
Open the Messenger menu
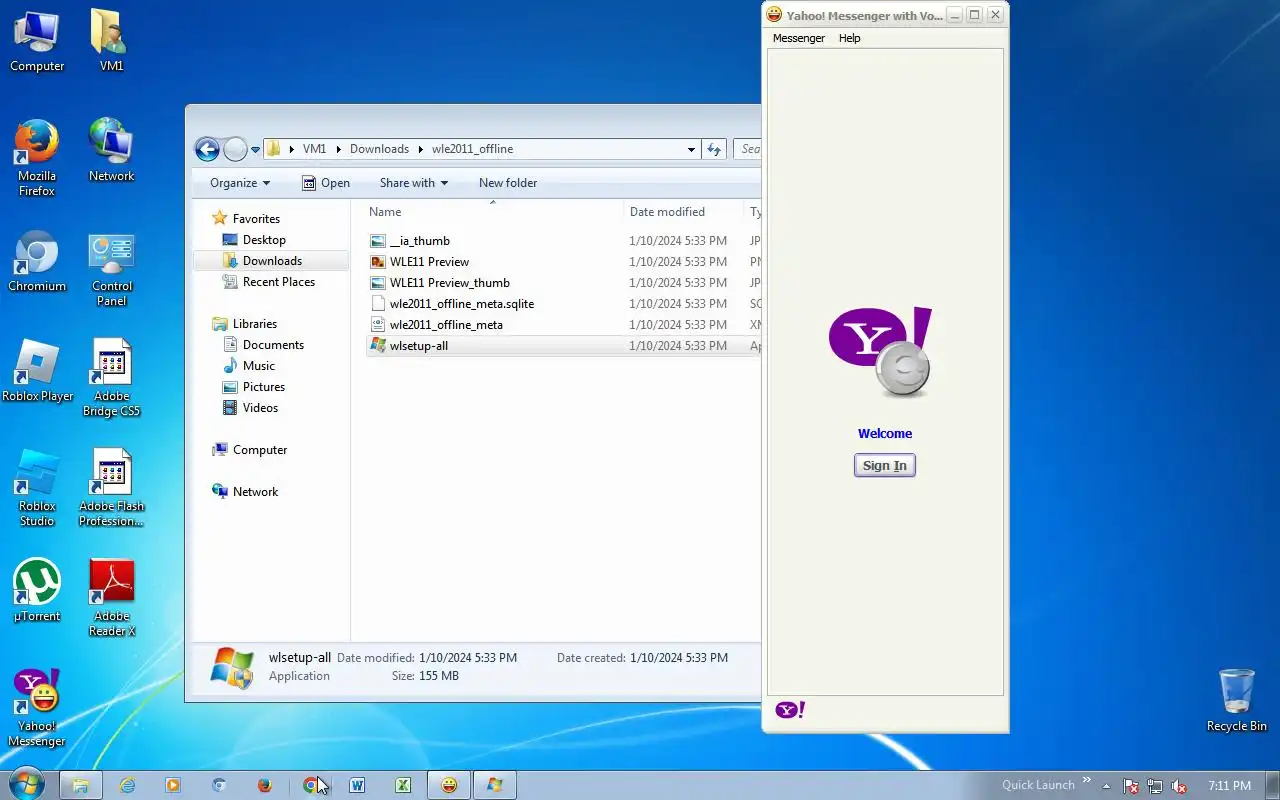click(x=799, y=38)
